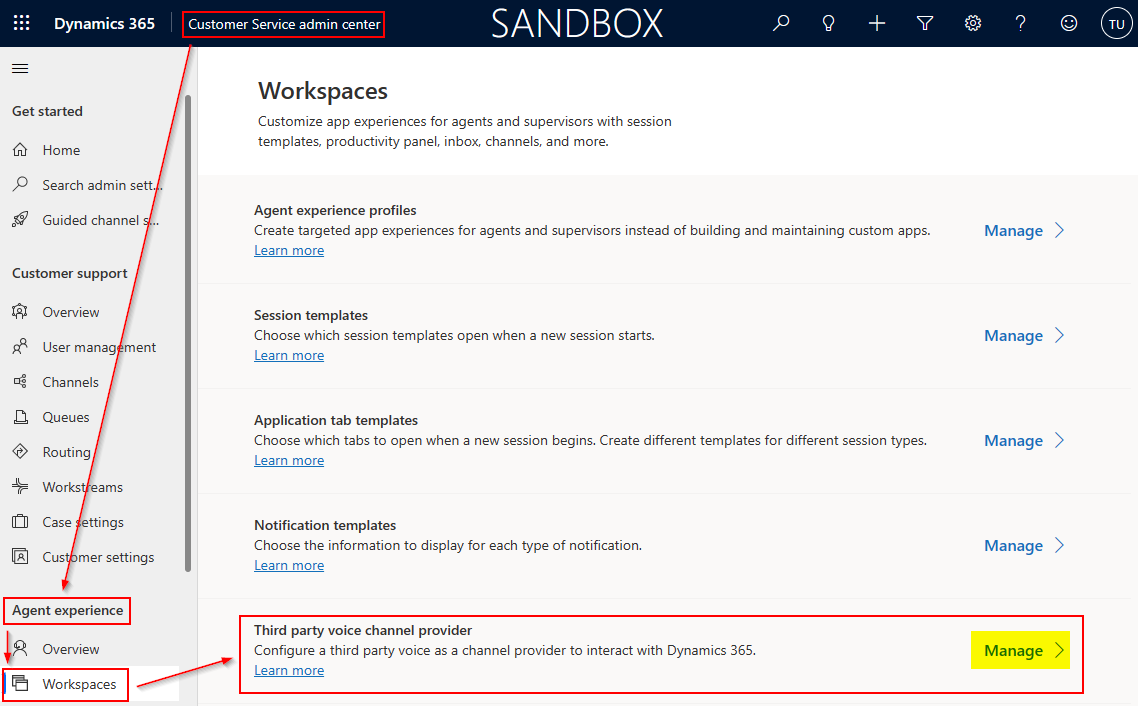The height and width of the screenshot is (706, 1138).
Task: Click the Workspaces page title
Action: [323, 91]
